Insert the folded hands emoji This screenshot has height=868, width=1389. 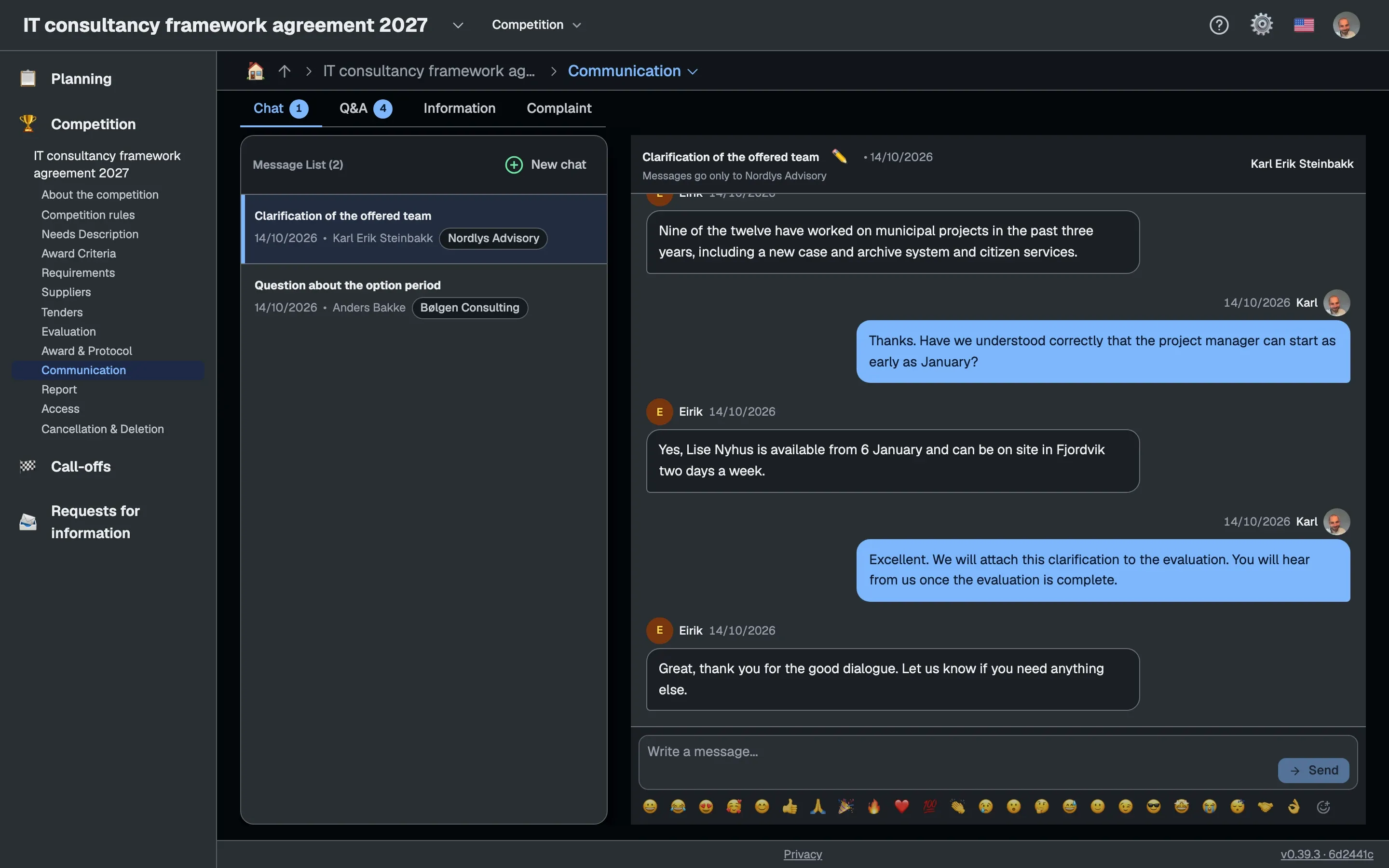[818, 807]
